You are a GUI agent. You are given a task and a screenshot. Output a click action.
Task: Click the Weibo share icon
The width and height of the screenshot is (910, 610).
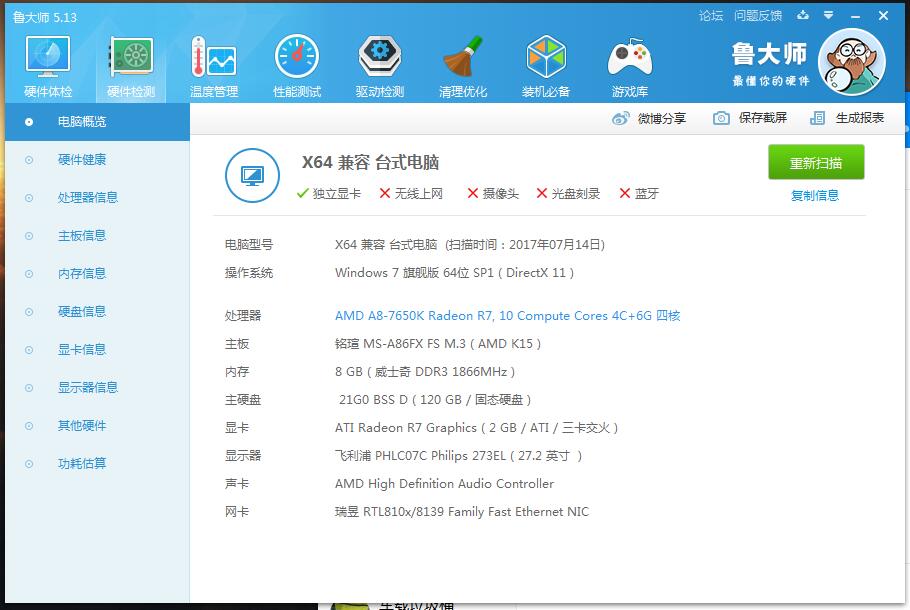(620, 118)
